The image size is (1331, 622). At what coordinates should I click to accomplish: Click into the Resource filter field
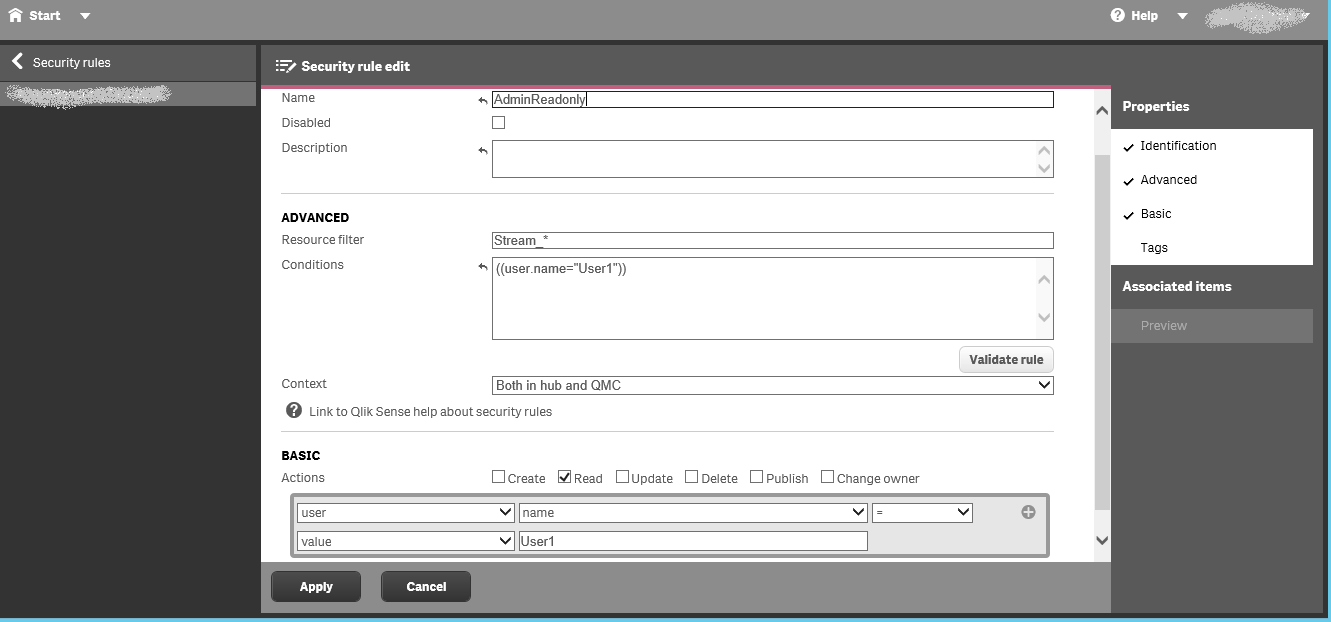pos(772,240)
